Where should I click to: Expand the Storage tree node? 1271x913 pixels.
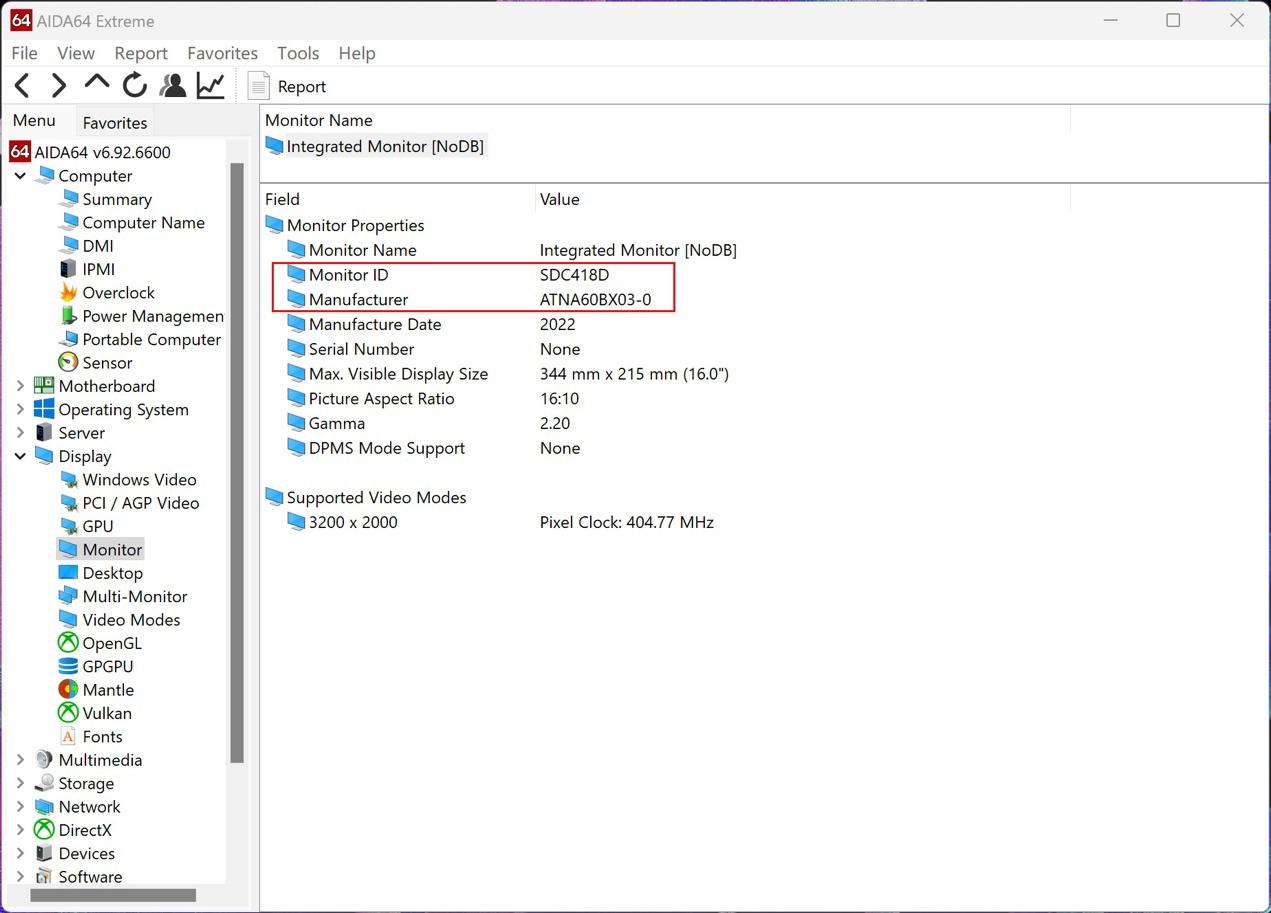tap(20, 783)
